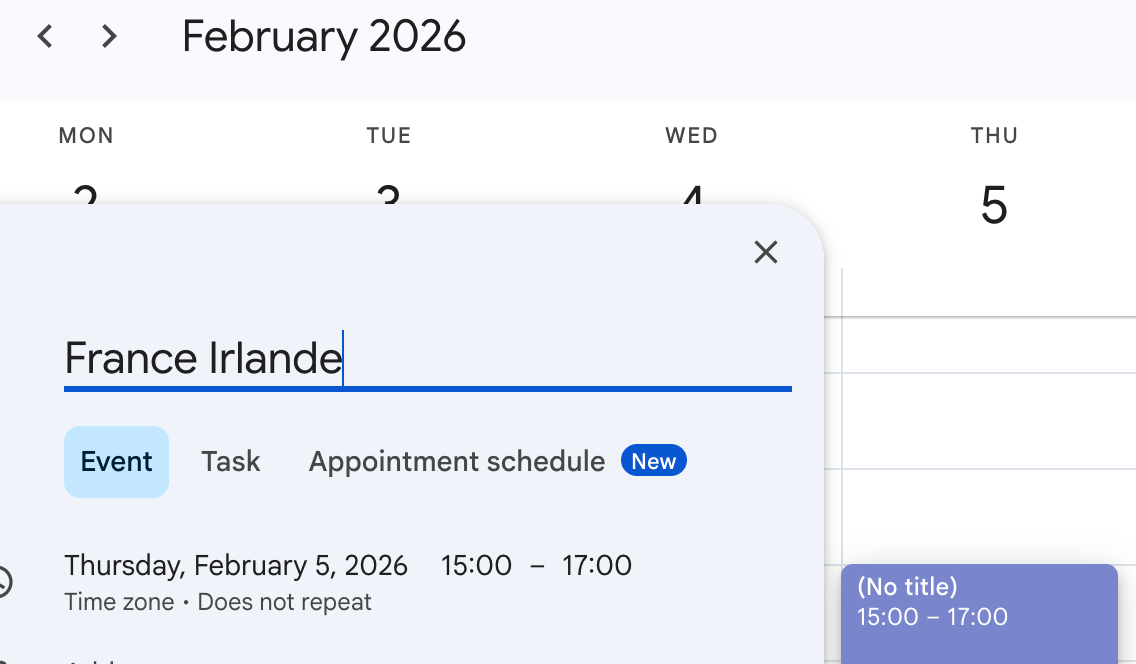The height and width of the screenshot is (664, 1136).
Task: Click the MON day header
Action: pyautogui.click(x=86, y=136)
